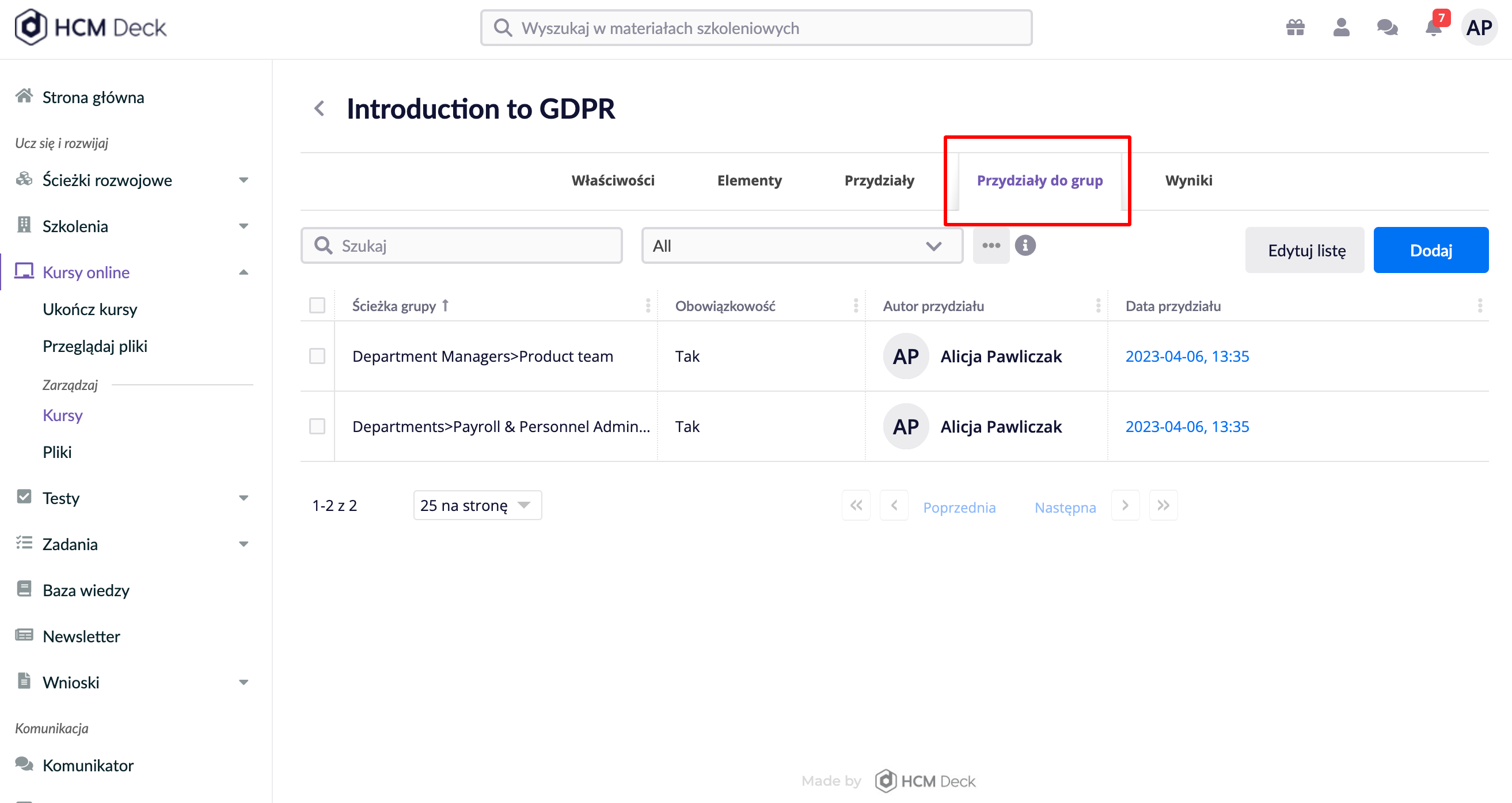Viewport: 1512px width, 803px height.
Task: Show info icon next to filter
Action: [1025, 245]
